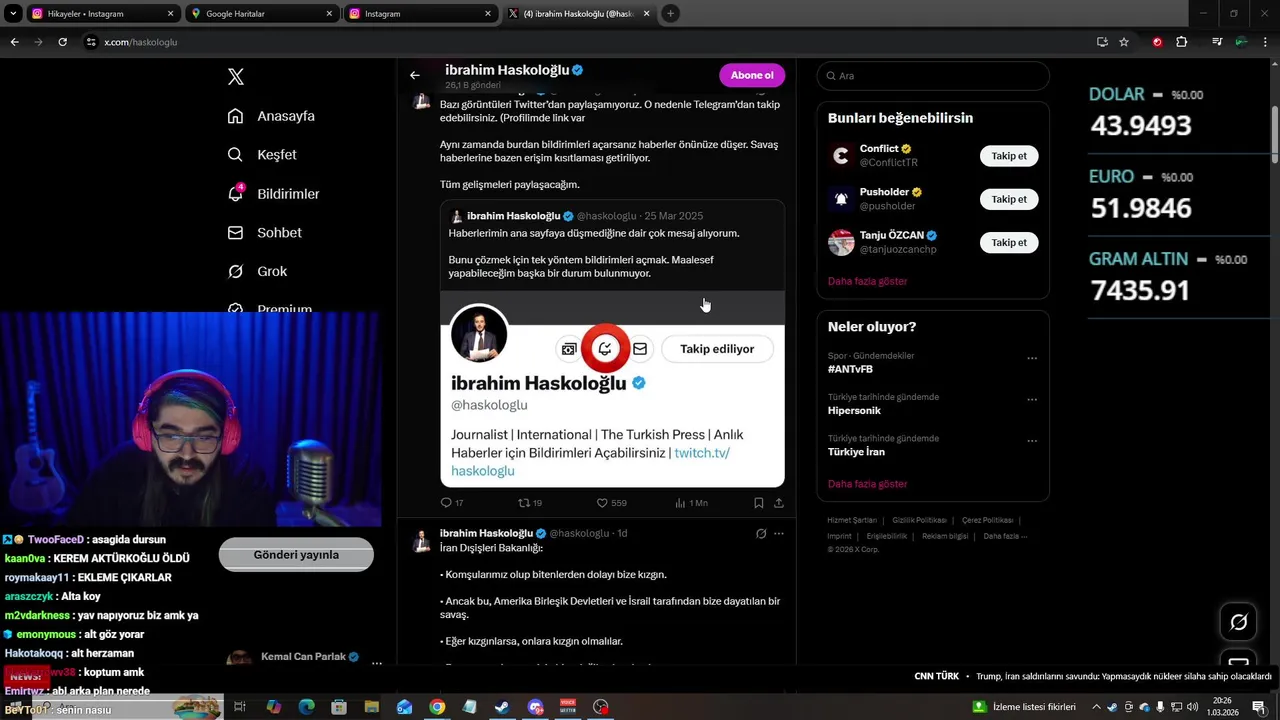Open Steam from the taskbar
The width and height of the screenshot is (1280, 720).
pos(502,707)
